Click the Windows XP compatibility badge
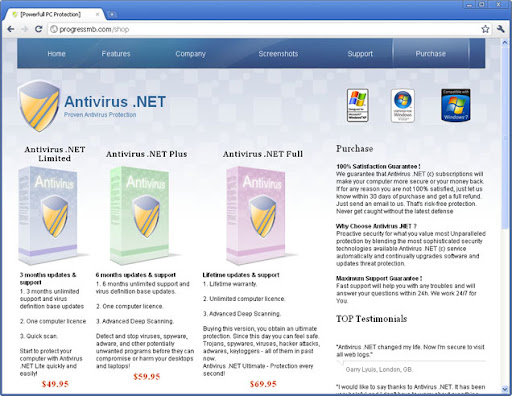 pos(358,105)
